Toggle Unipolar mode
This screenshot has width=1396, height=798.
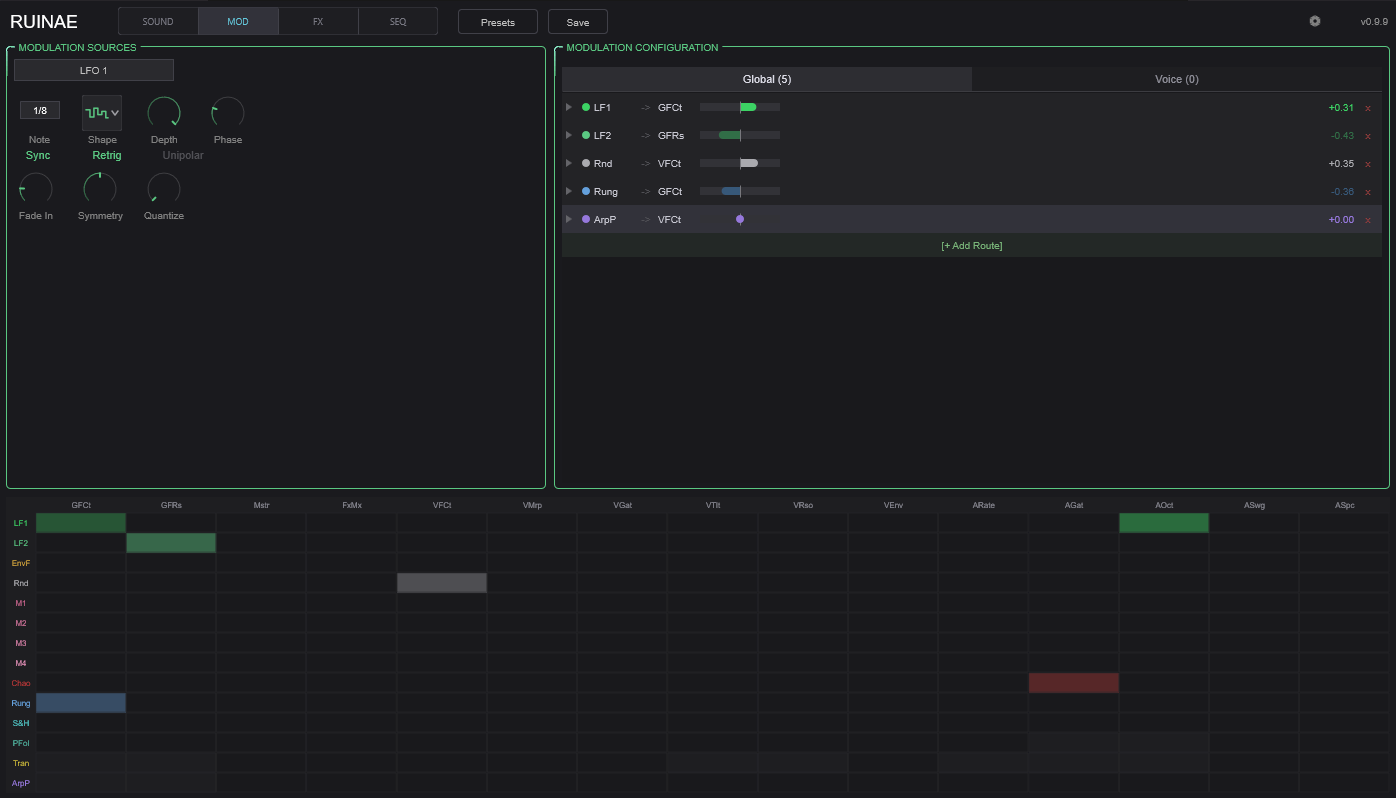click(183, 156)
